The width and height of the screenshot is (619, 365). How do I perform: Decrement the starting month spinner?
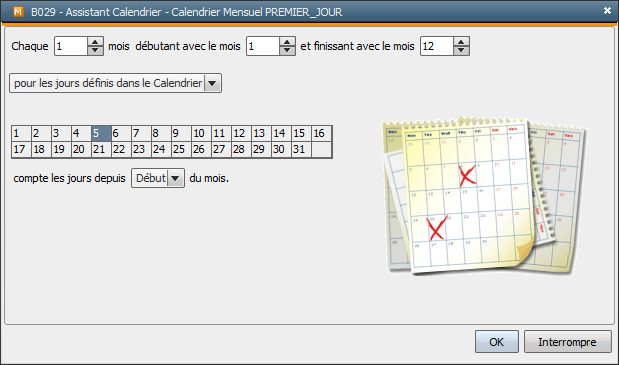click(x=287, y=51)
